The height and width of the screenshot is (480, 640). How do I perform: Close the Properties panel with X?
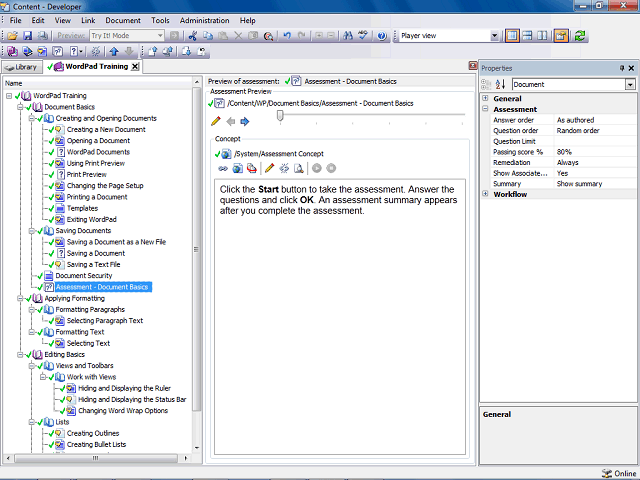(x=631, y=68)
